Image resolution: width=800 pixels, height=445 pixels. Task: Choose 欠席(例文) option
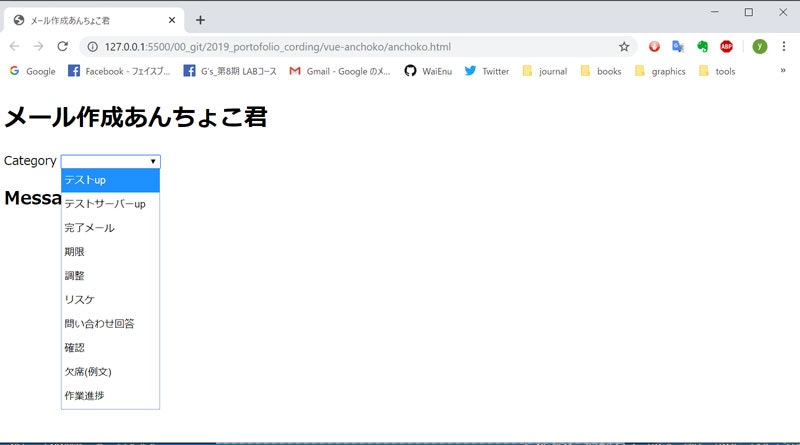pyautogui.click(x=110, y=372)
